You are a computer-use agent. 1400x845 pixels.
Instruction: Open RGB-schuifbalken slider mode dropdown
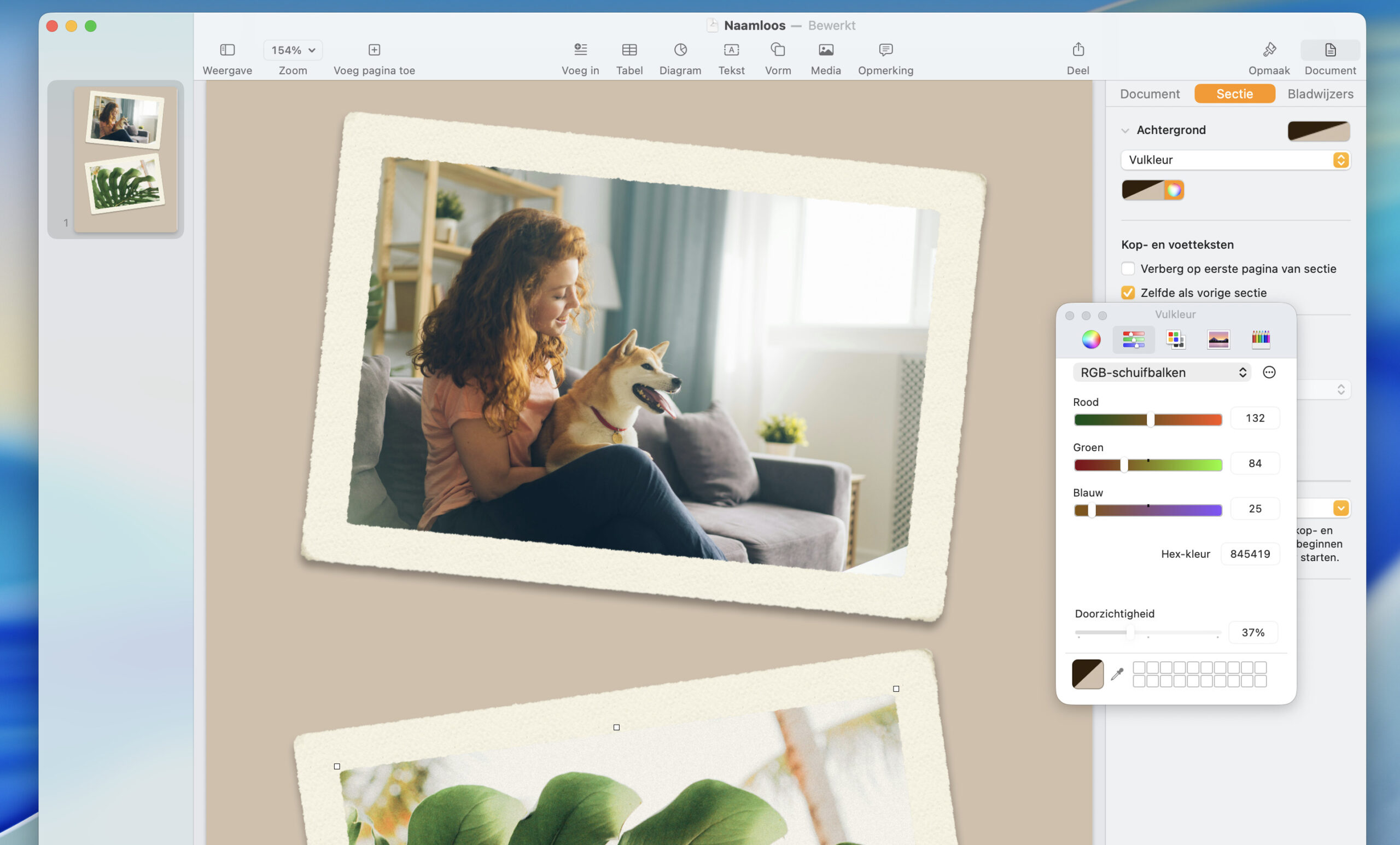(1162, 372)
